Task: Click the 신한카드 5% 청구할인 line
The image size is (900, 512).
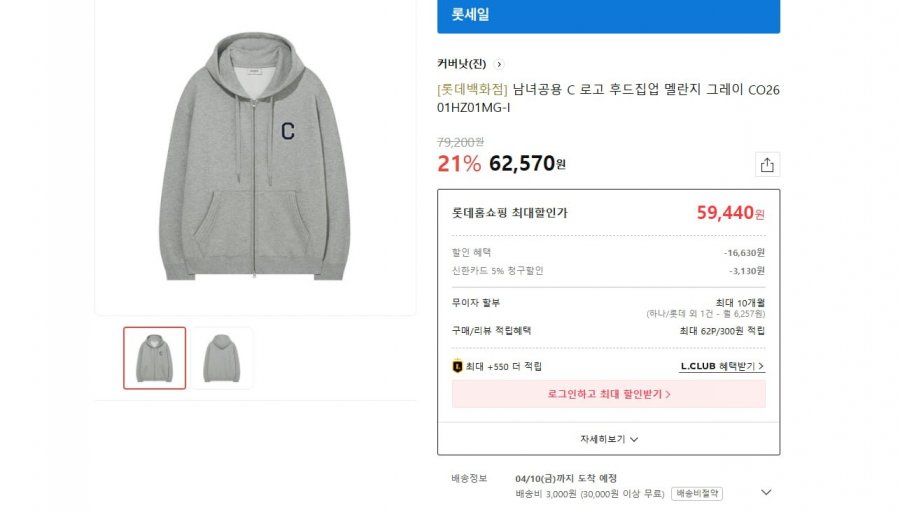Action: [x=498, y=270]
